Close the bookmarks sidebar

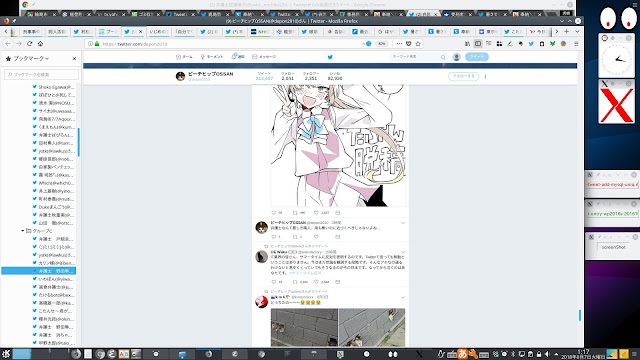(74, 58)
